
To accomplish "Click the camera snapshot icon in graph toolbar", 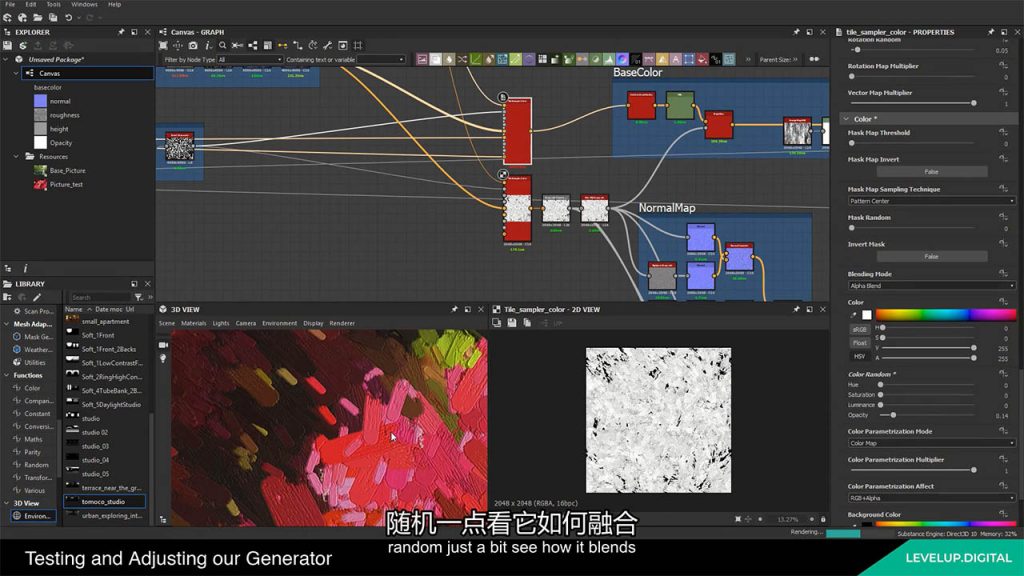I will (193, 45).
